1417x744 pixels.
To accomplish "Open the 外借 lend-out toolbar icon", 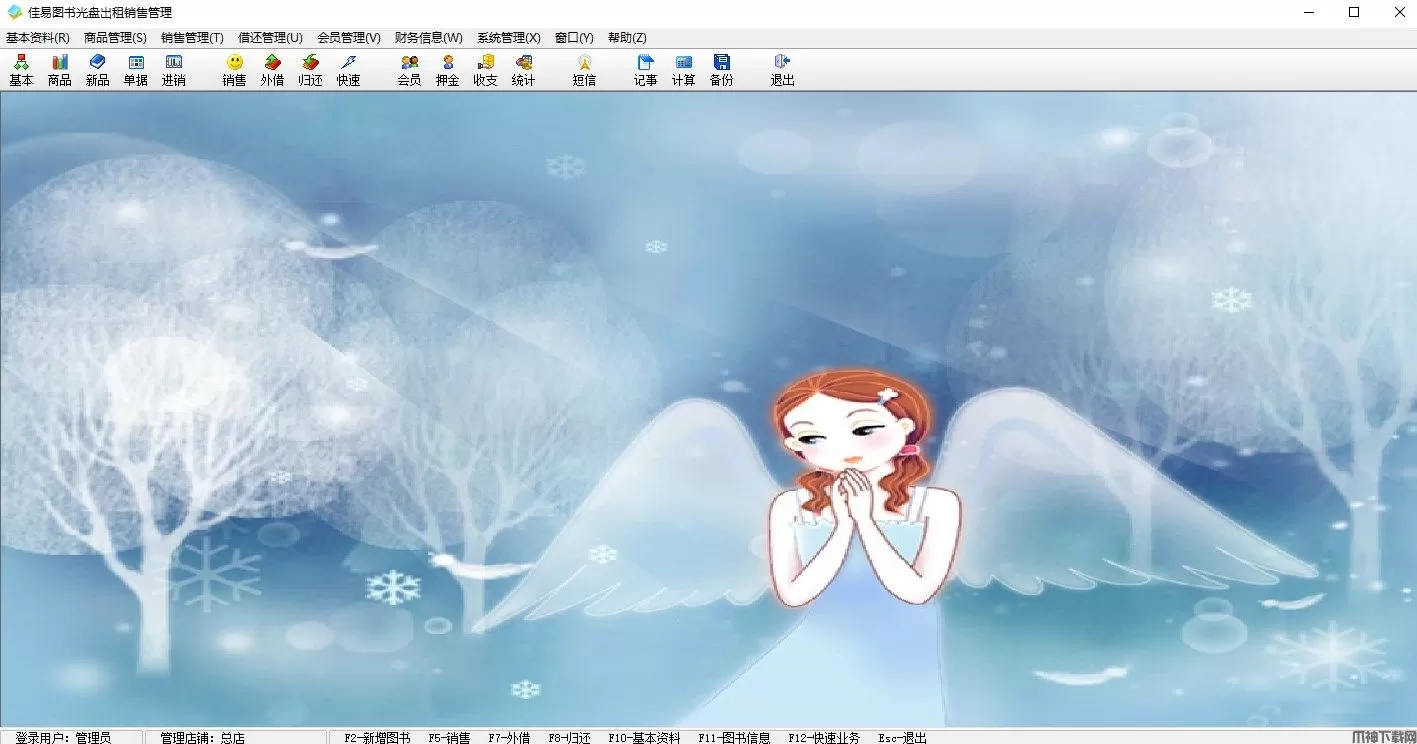I will click(x=272, y=70).
